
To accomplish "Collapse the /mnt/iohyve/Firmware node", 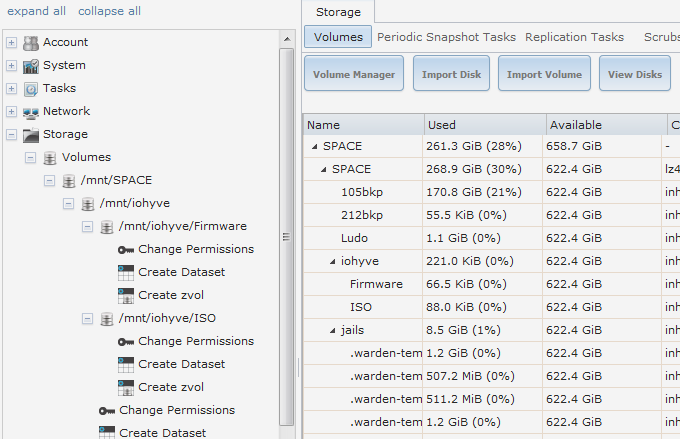I will click(x=88, y=226).
